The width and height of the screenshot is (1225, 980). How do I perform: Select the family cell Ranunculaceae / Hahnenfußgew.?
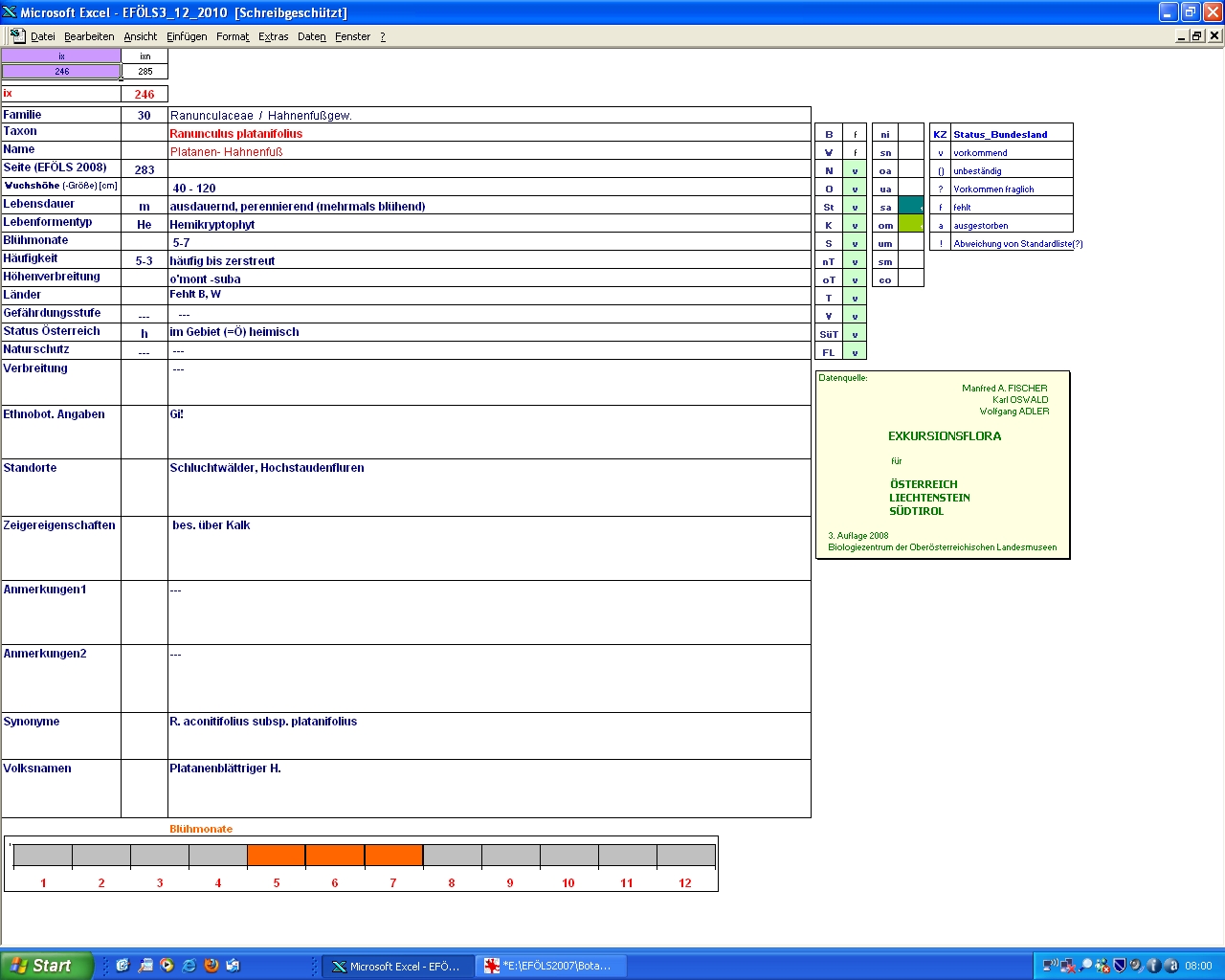point(489,115)
